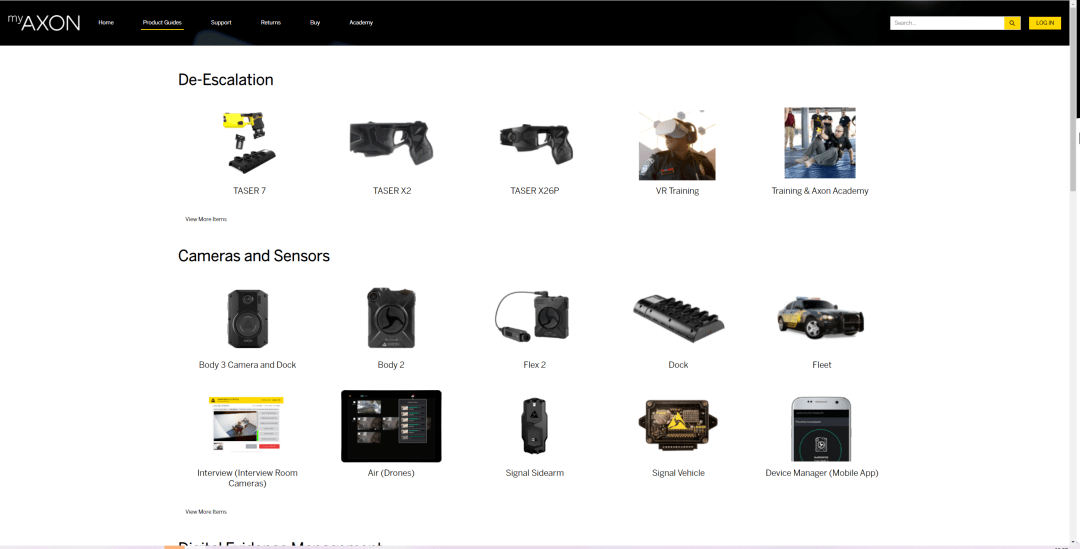The height and width of the screenshot is (549, 1080).
Task: Click the LOG IN button
Action: pos(1045,23)
